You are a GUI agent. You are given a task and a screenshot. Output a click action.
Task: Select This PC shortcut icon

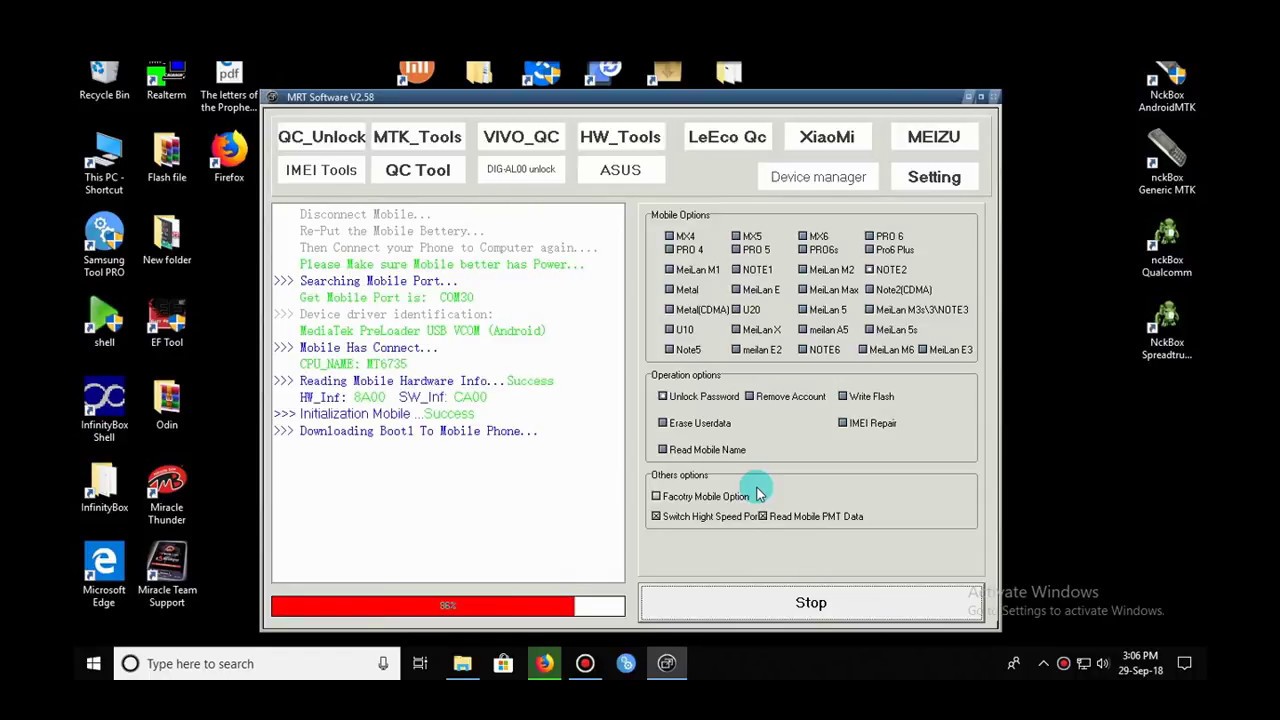[x=104, y=164]
